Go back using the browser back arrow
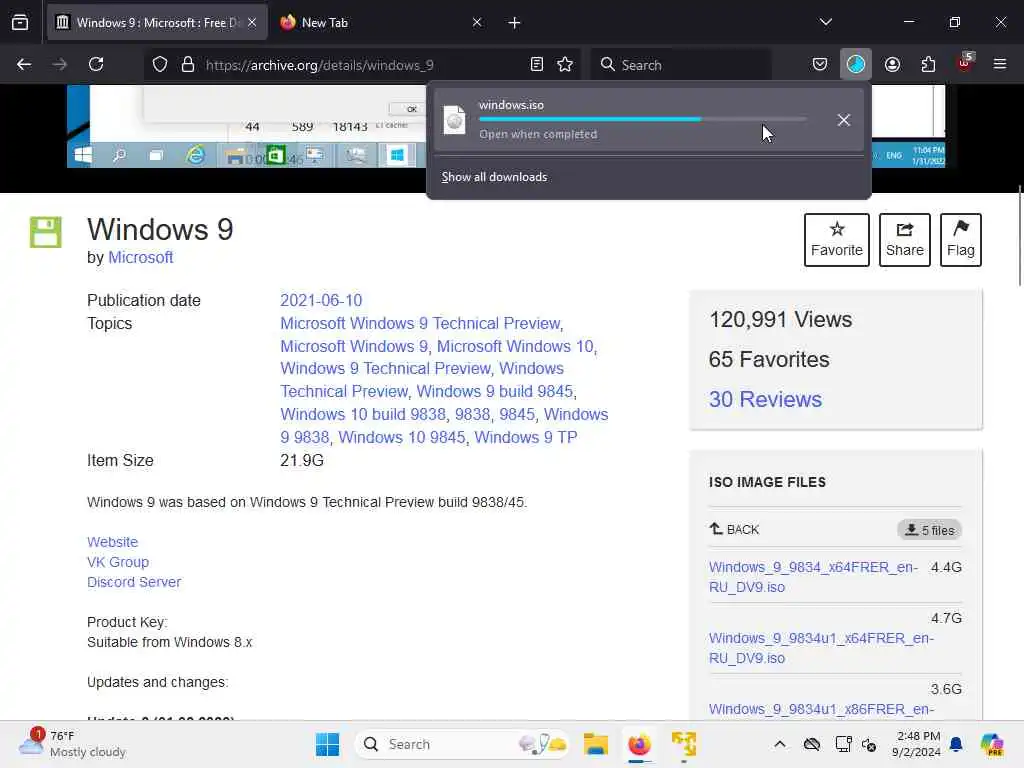 (x=24, y=64)
